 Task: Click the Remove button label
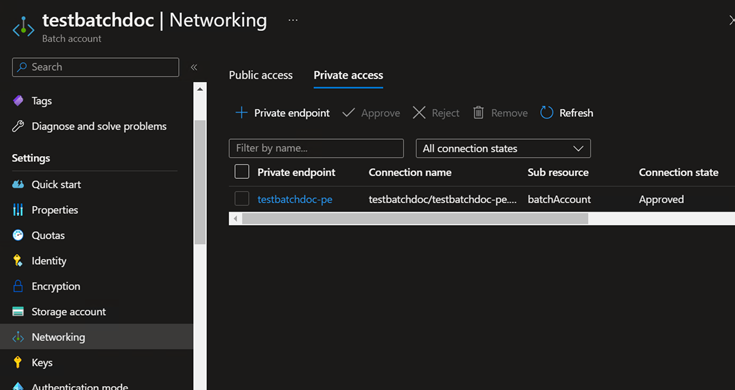pyautogui.click(x=509, y=113)
